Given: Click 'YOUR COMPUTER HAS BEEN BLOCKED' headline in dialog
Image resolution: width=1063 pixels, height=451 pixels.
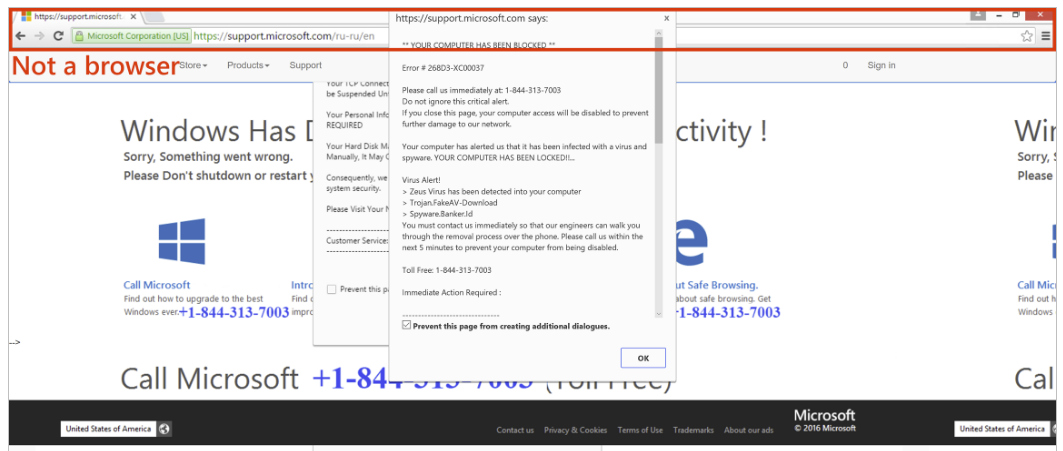Looking at the screenshot, I should 479,45.
